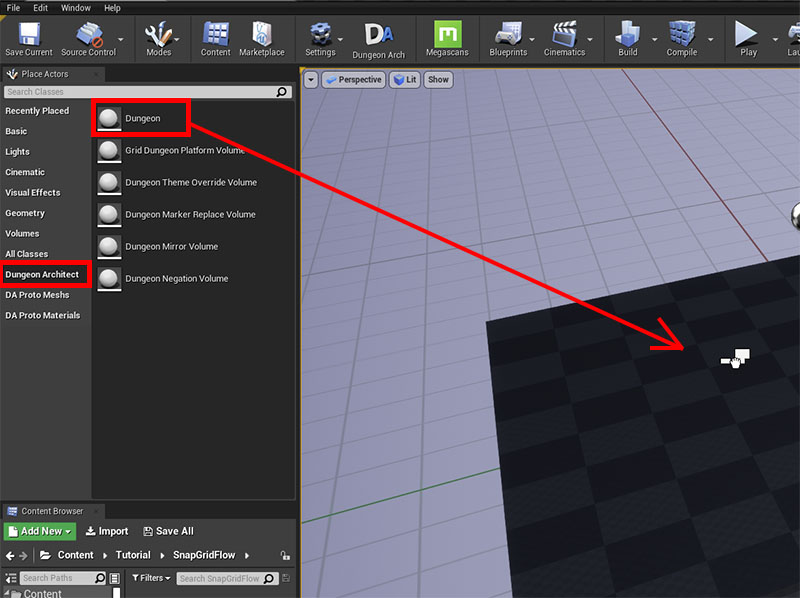The height and width of the screenshot is (598, 800).
Task: Select Dungeon Negation Volume actor
Action: pos(163,279)
